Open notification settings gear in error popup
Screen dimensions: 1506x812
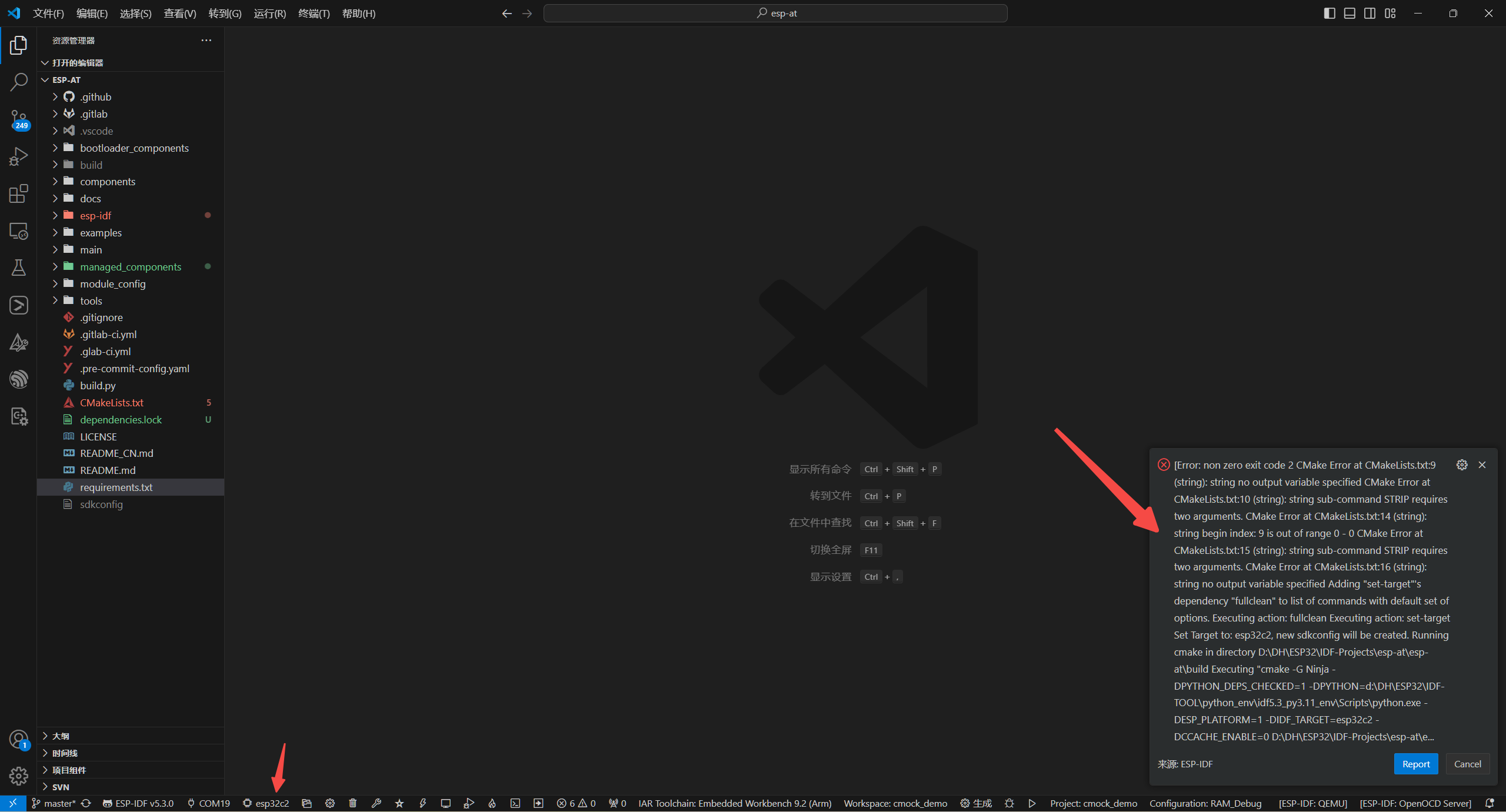tap(1462, 465)
